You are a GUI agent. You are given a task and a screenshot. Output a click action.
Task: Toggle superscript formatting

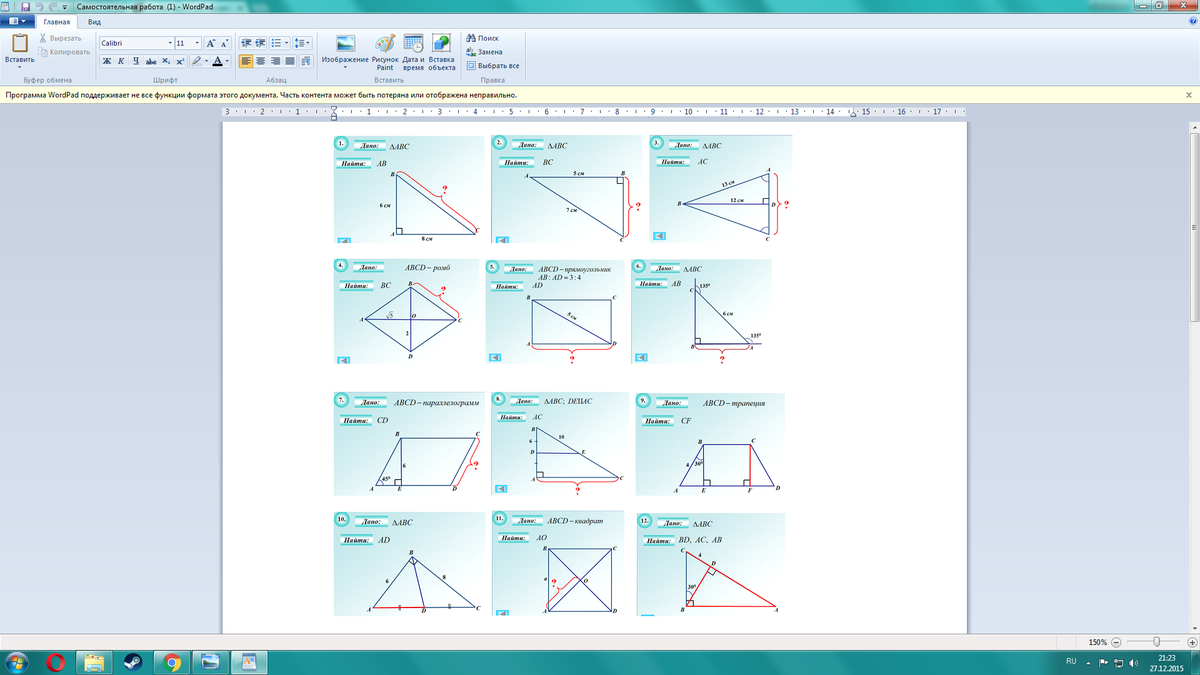click(180, 61)
